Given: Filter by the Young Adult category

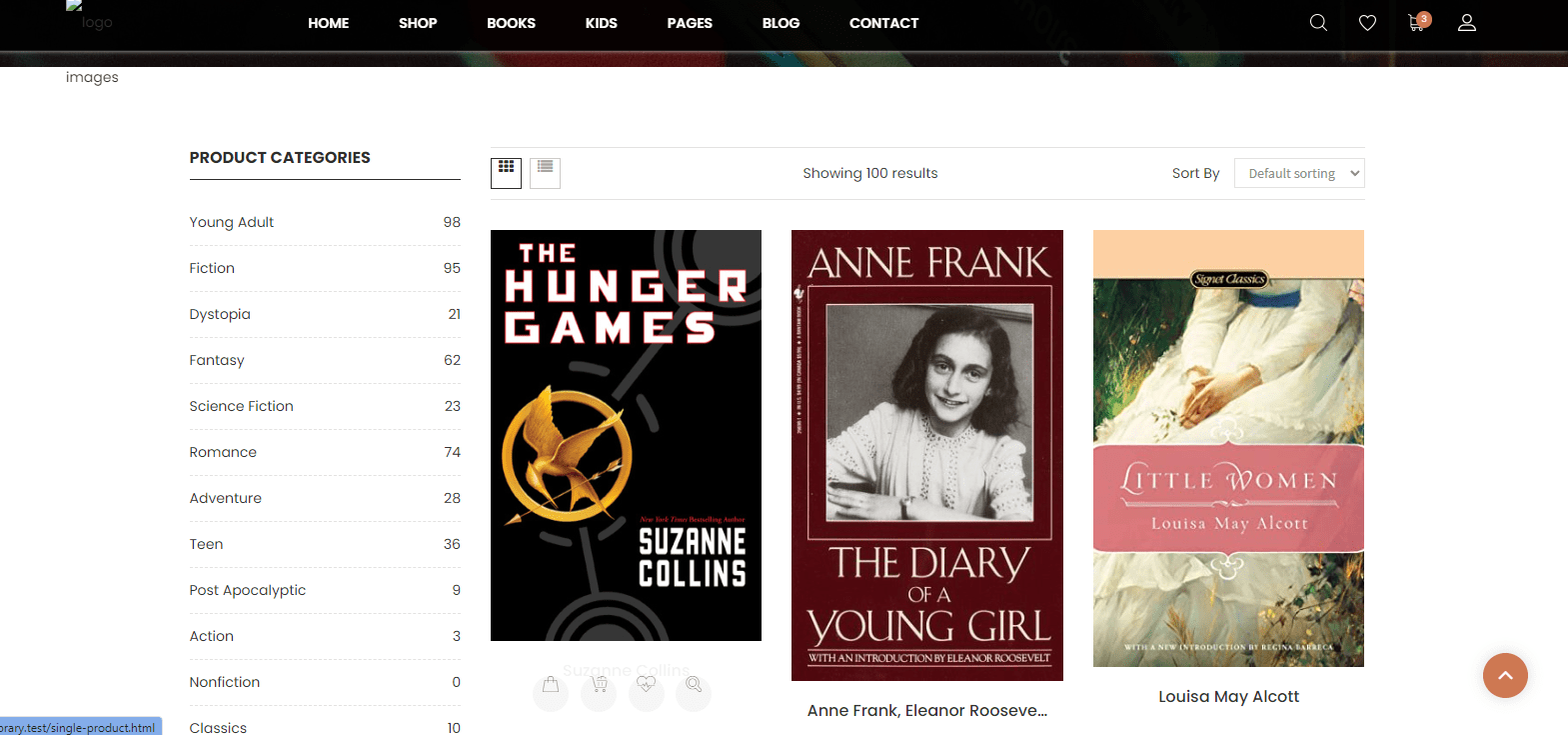Looking at the screenshot, I should pos(232,222).
